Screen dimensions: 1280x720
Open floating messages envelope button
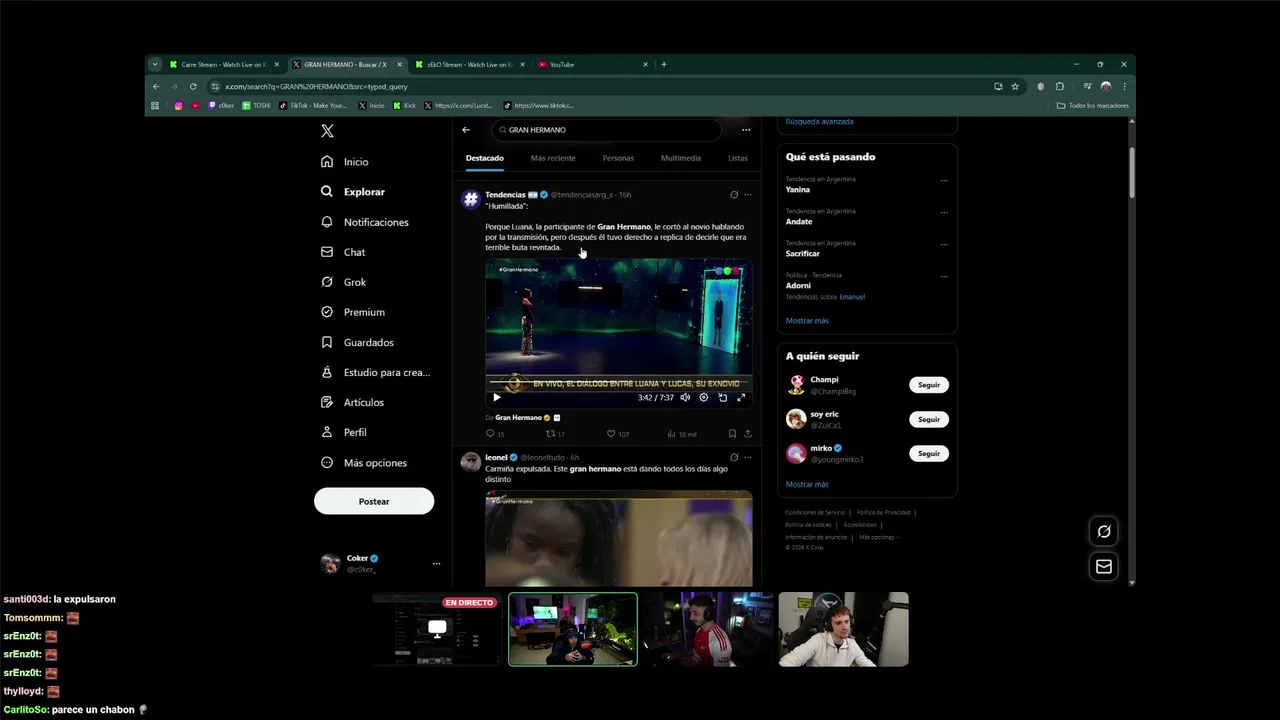point(1104,567)
